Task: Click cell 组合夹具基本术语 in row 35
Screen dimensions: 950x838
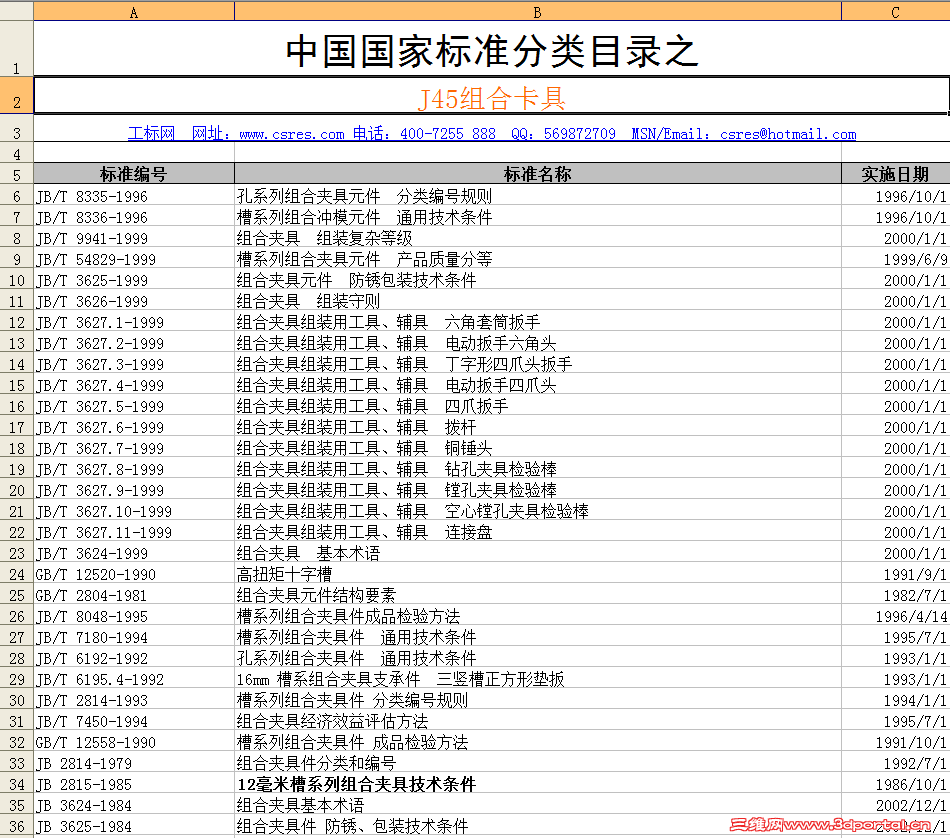Action: click(537, 805)
